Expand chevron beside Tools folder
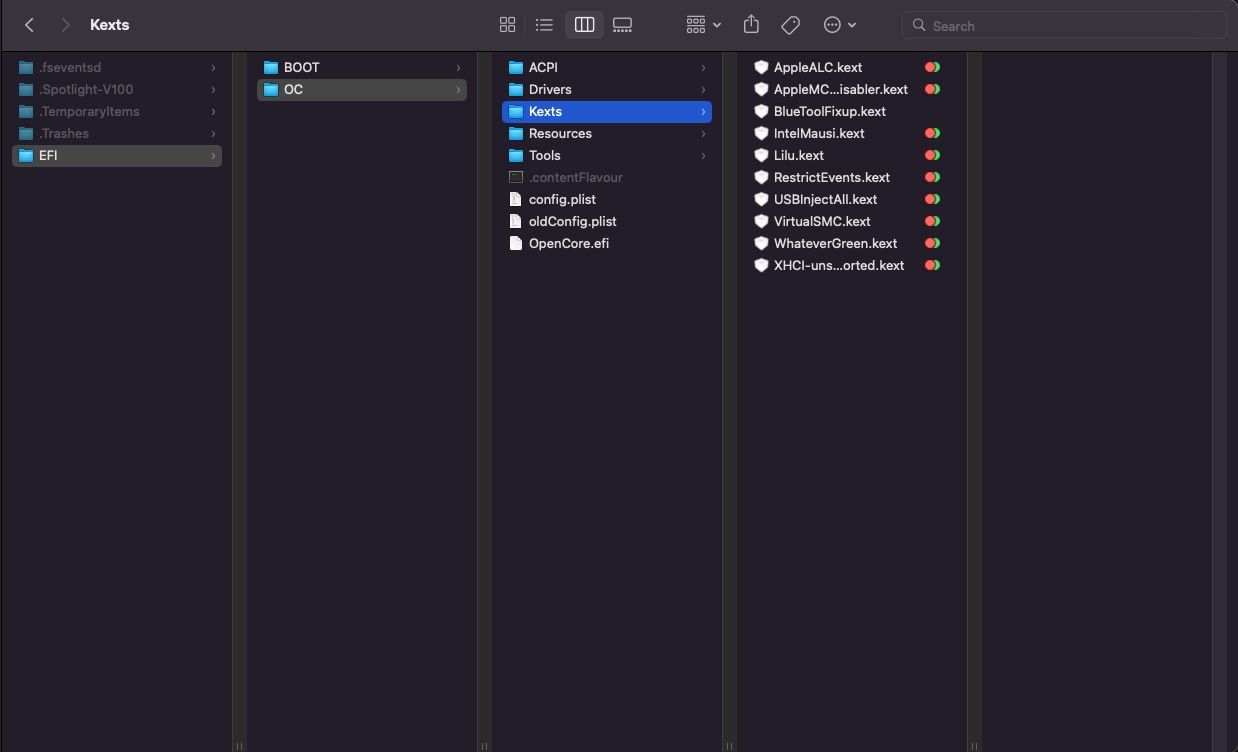The height and width of the screenshot is (752, 1238). 703,155
